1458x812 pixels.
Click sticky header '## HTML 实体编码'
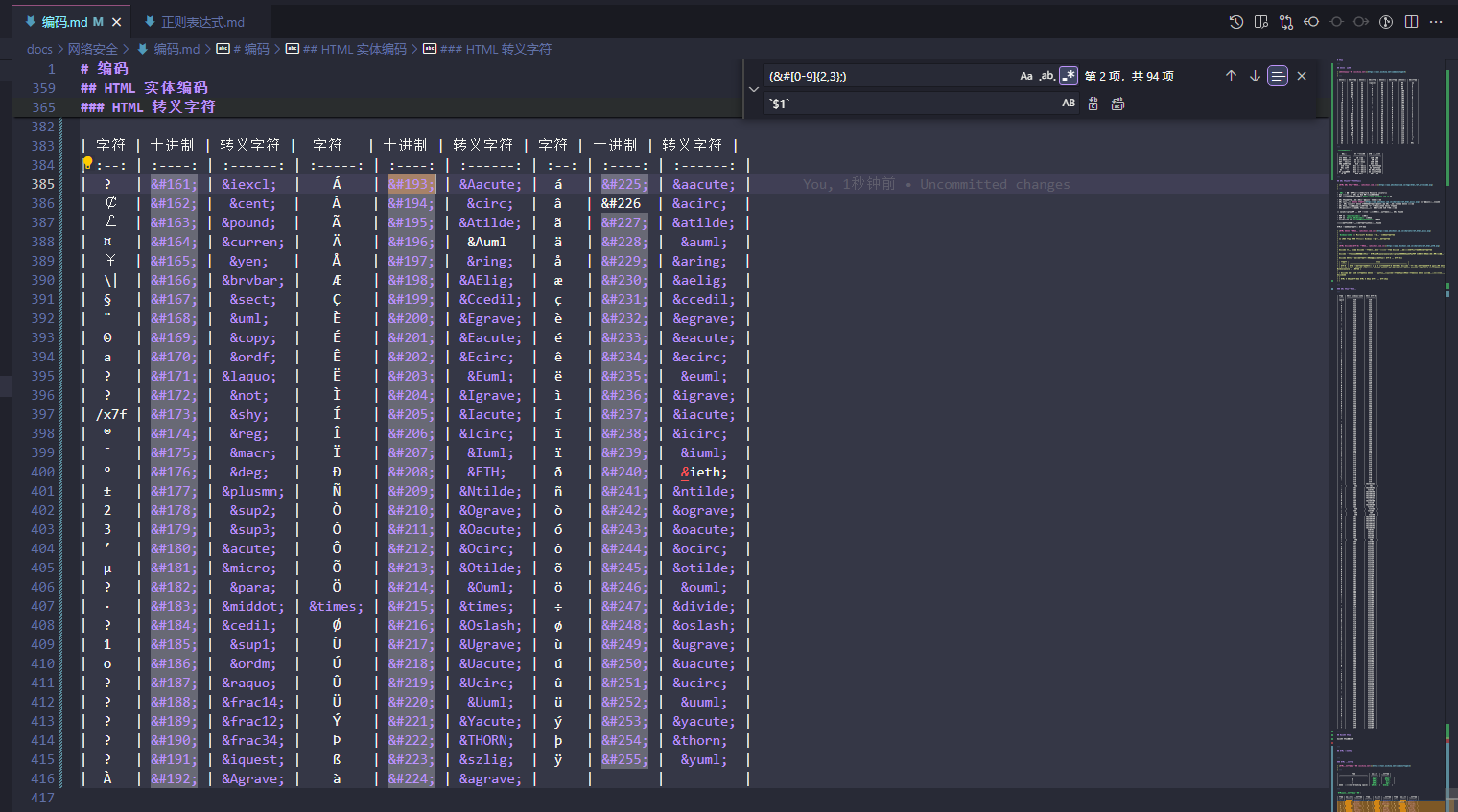[x=144, y=88]
